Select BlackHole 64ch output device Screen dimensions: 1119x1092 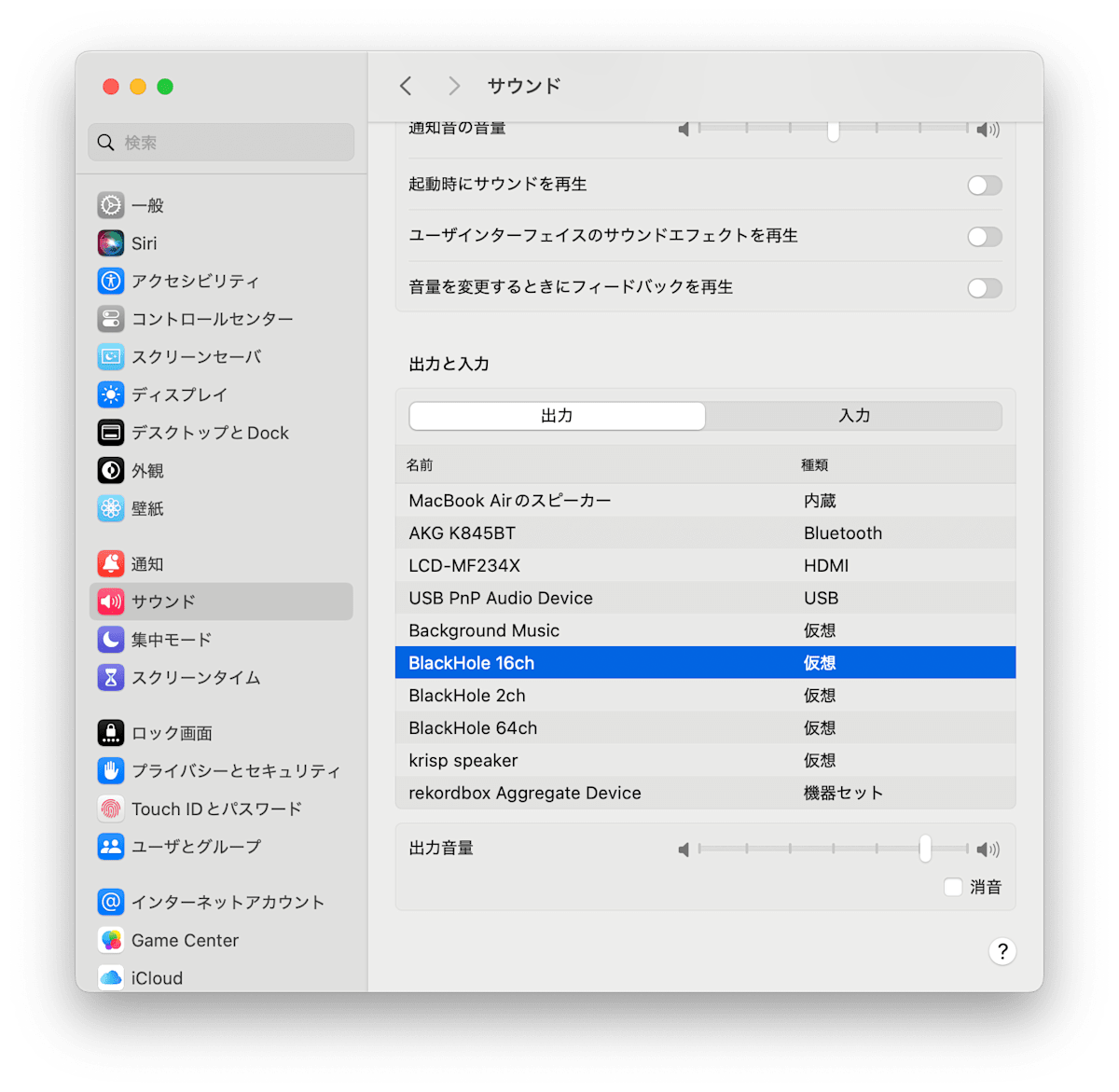click(705, 728)
